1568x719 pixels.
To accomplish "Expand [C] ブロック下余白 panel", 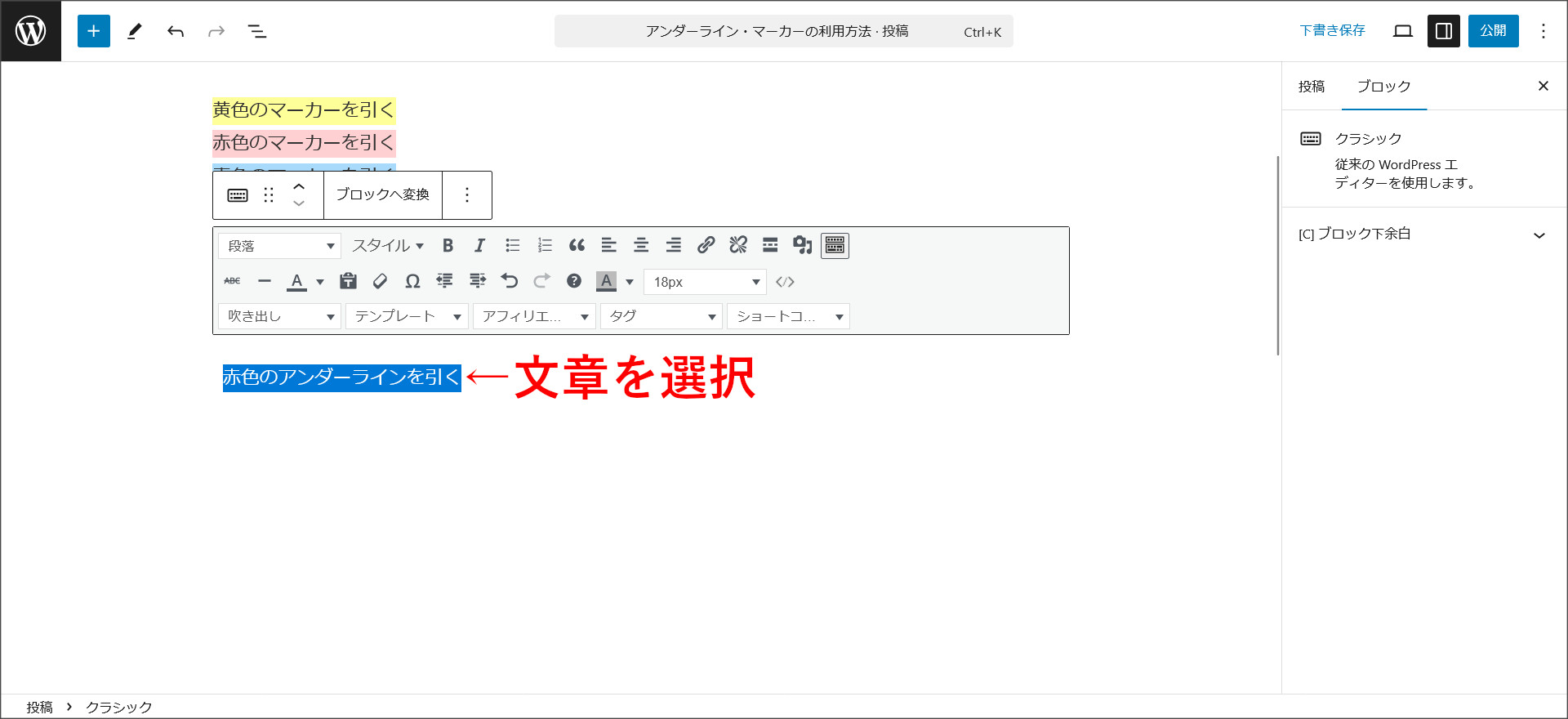I will tap(1424, 234).
